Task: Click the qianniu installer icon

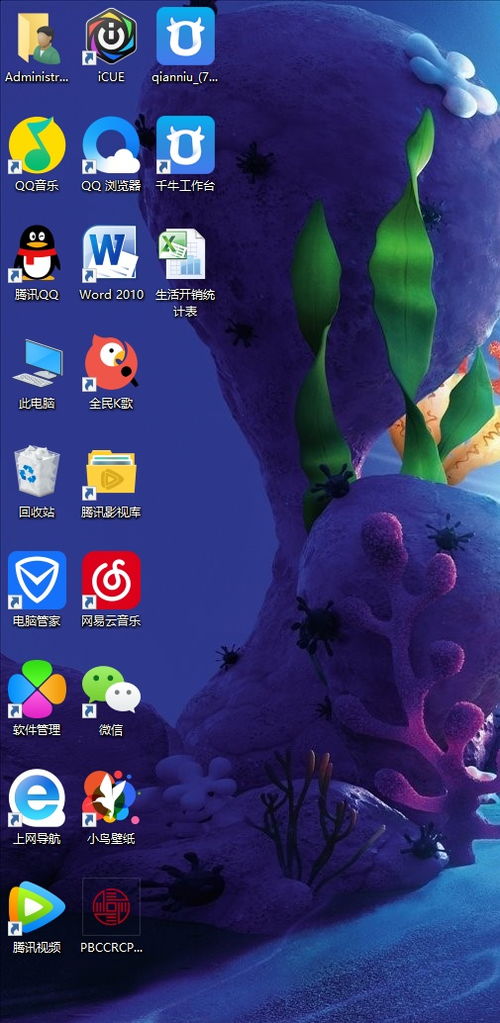Action: (185, 37)
